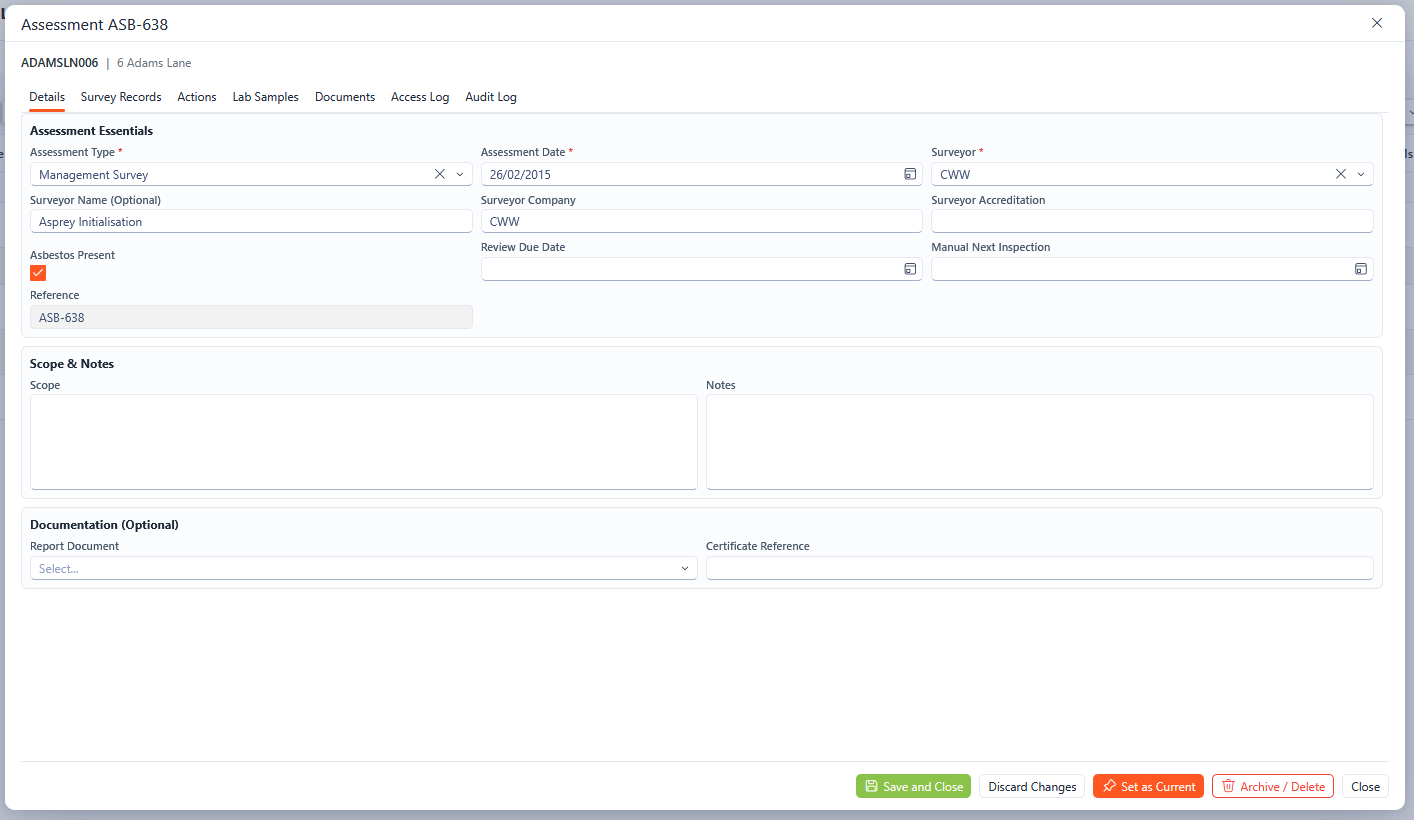
Task: Click inside the Scope text area
Action: coord(363,441)
